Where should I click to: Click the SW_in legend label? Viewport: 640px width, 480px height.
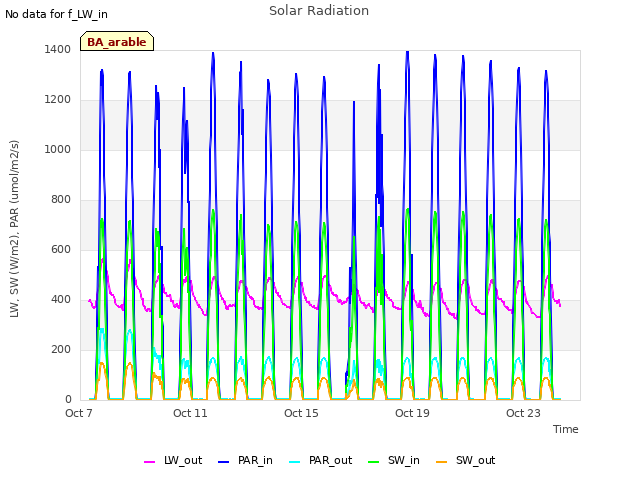click(x=404, y=460)
